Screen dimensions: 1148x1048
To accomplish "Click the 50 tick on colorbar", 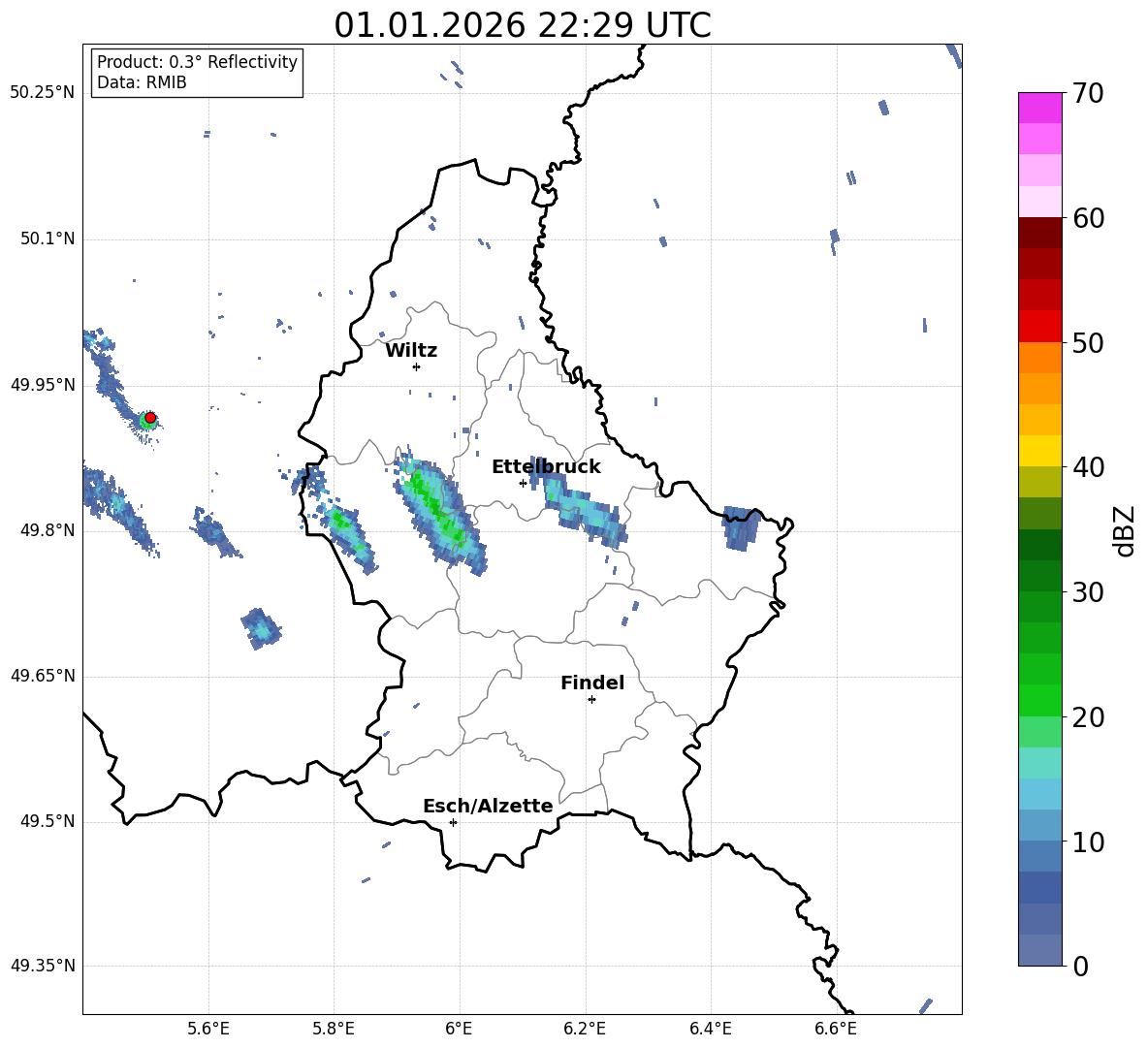I will (1088, 342).
